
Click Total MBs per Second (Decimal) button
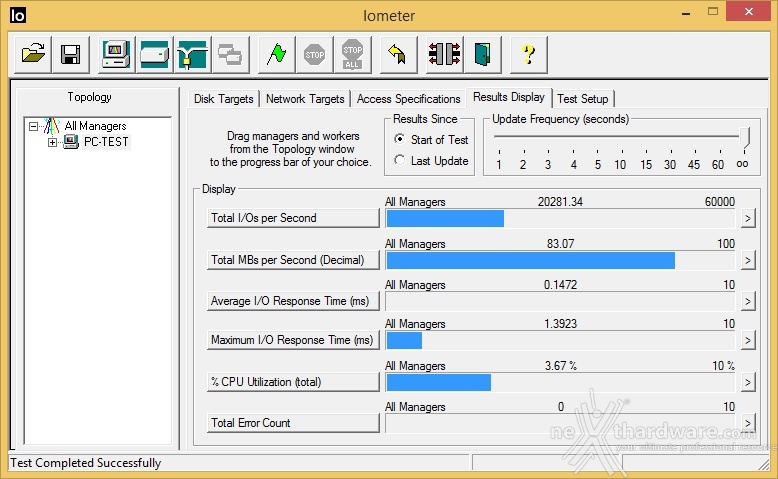[x=293, y=260]
